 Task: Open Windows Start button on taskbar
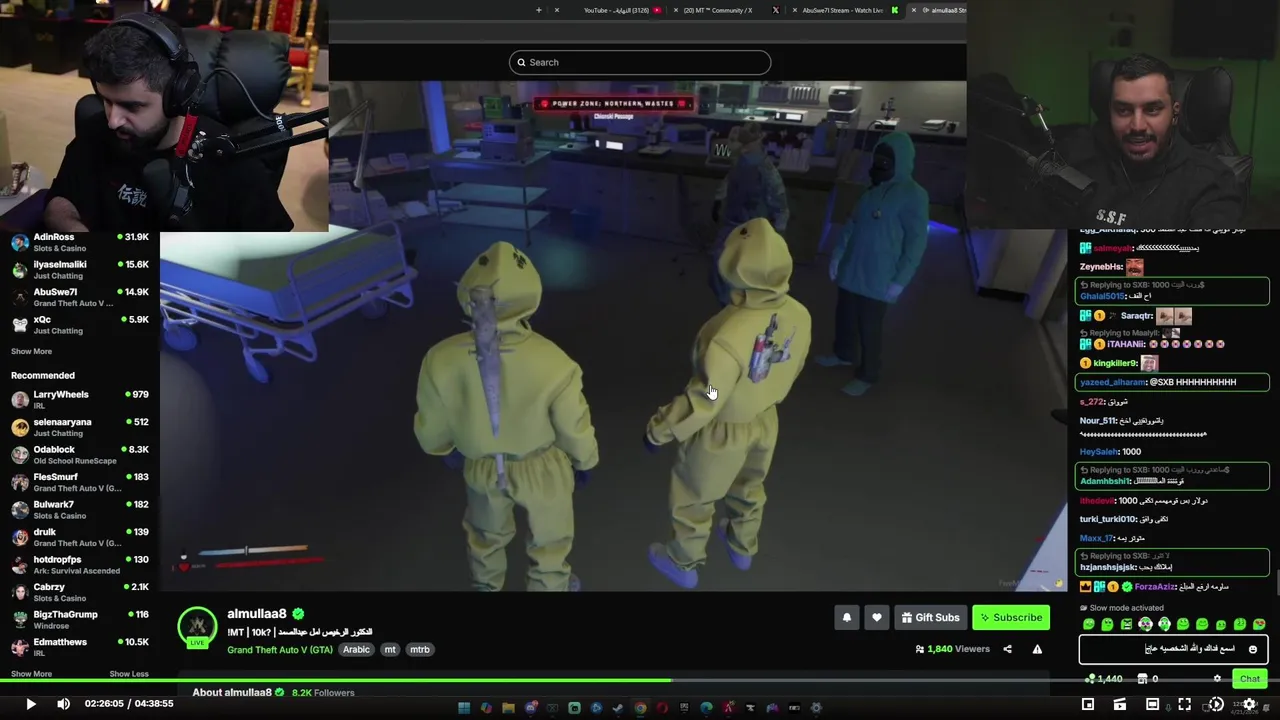(464, 708)
